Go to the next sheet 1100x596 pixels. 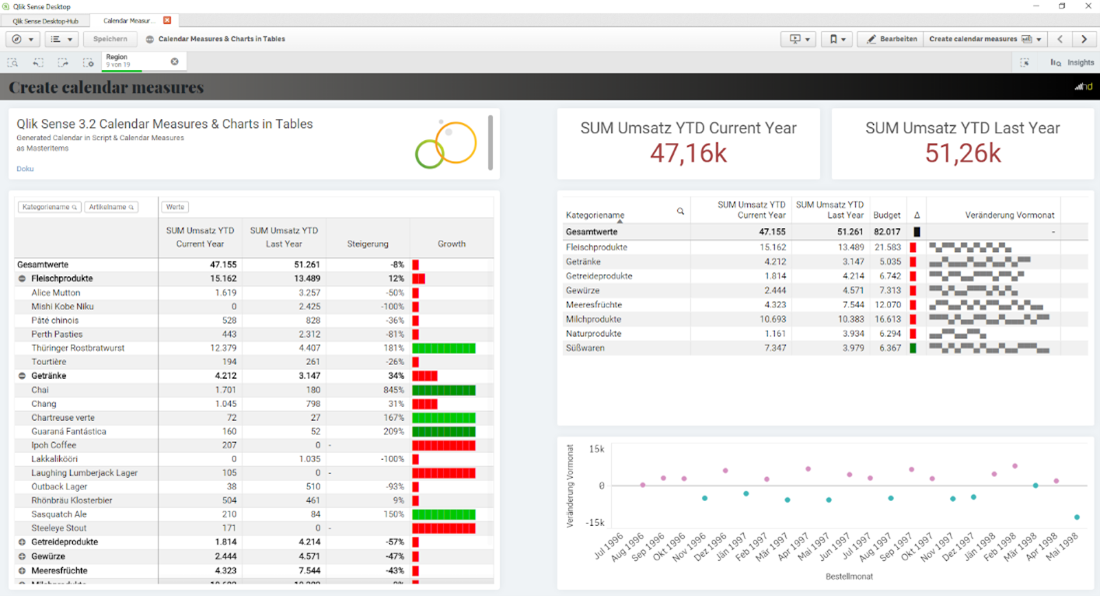[1084, 39]
